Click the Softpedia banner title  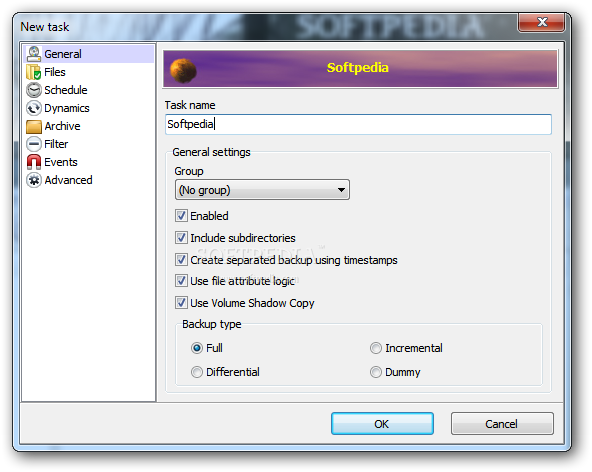pyautogui.click(x=358, y=68)
